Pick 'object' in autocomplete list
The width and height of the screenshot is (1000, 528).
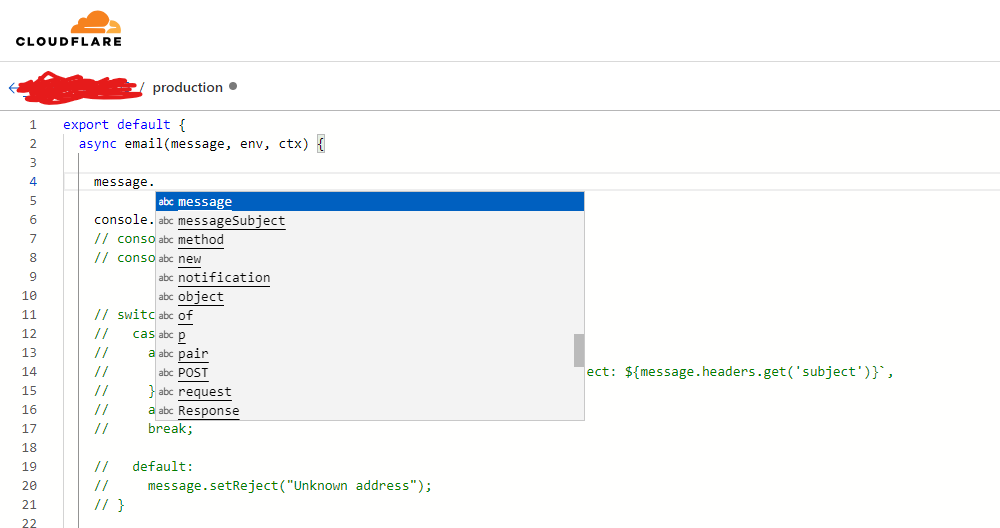[370, 297]
